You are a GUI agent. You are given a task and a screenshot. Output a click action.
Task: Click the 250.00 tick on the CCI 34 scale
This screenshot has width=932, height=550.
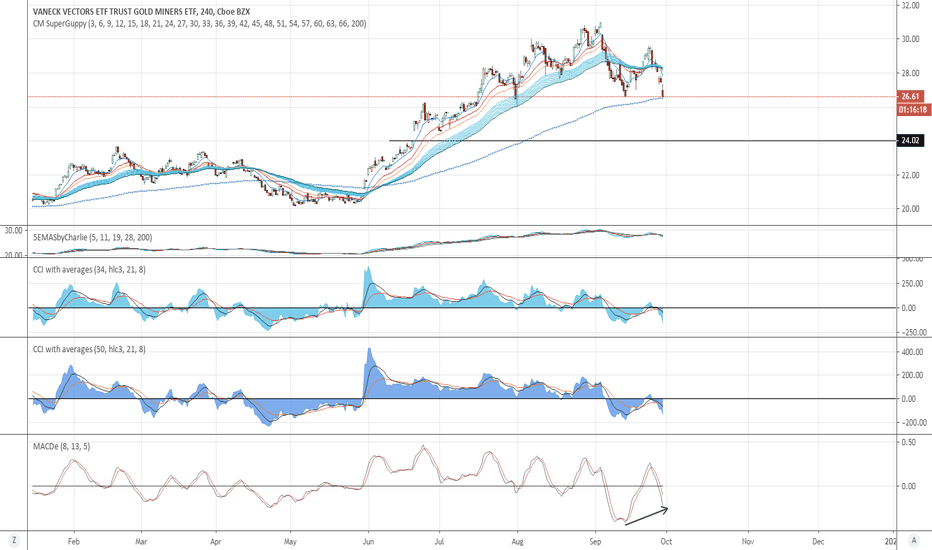tap(912, 284)
